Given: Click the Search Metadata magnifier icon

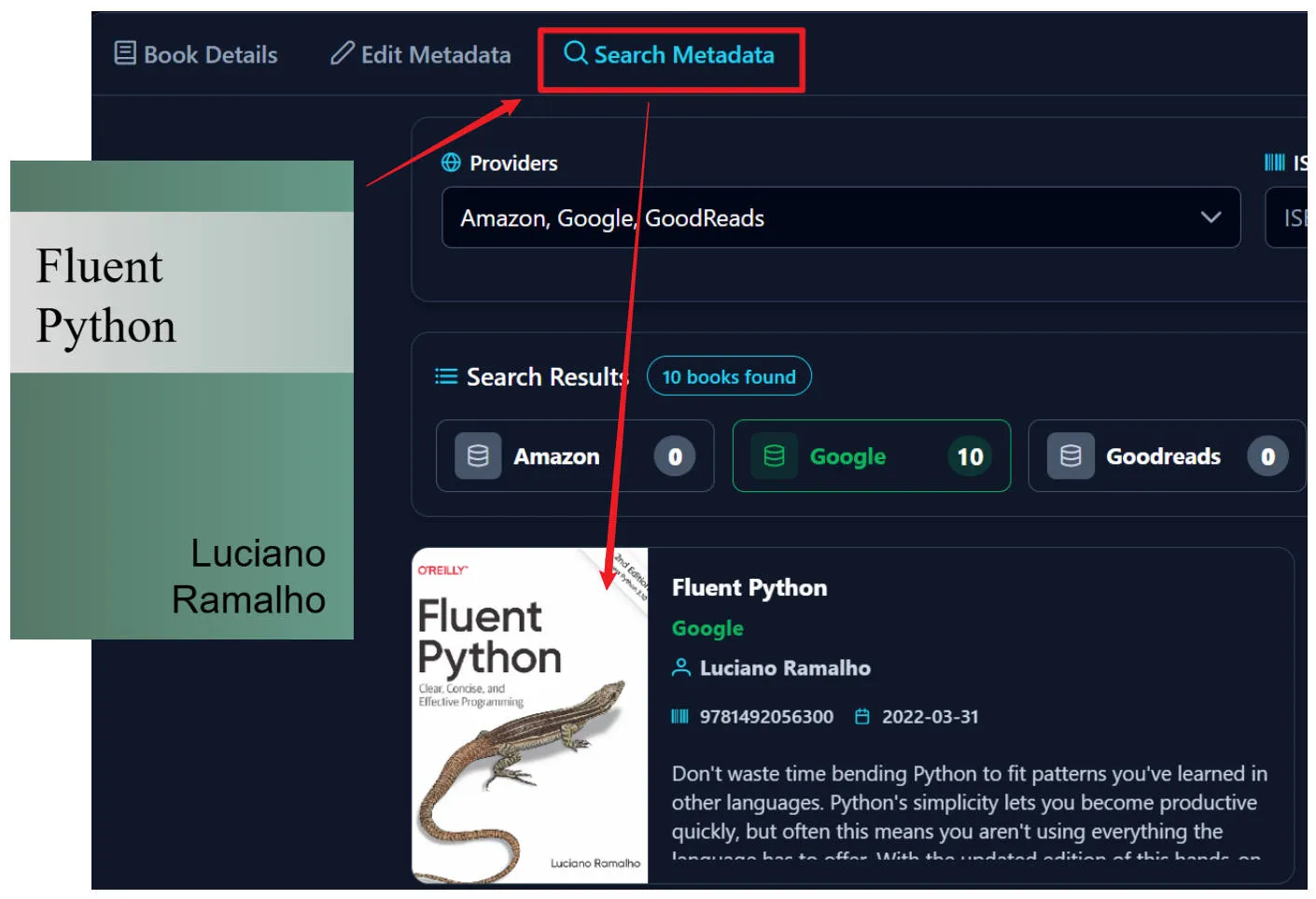Looking at the screenshot, I should (575, 53).
